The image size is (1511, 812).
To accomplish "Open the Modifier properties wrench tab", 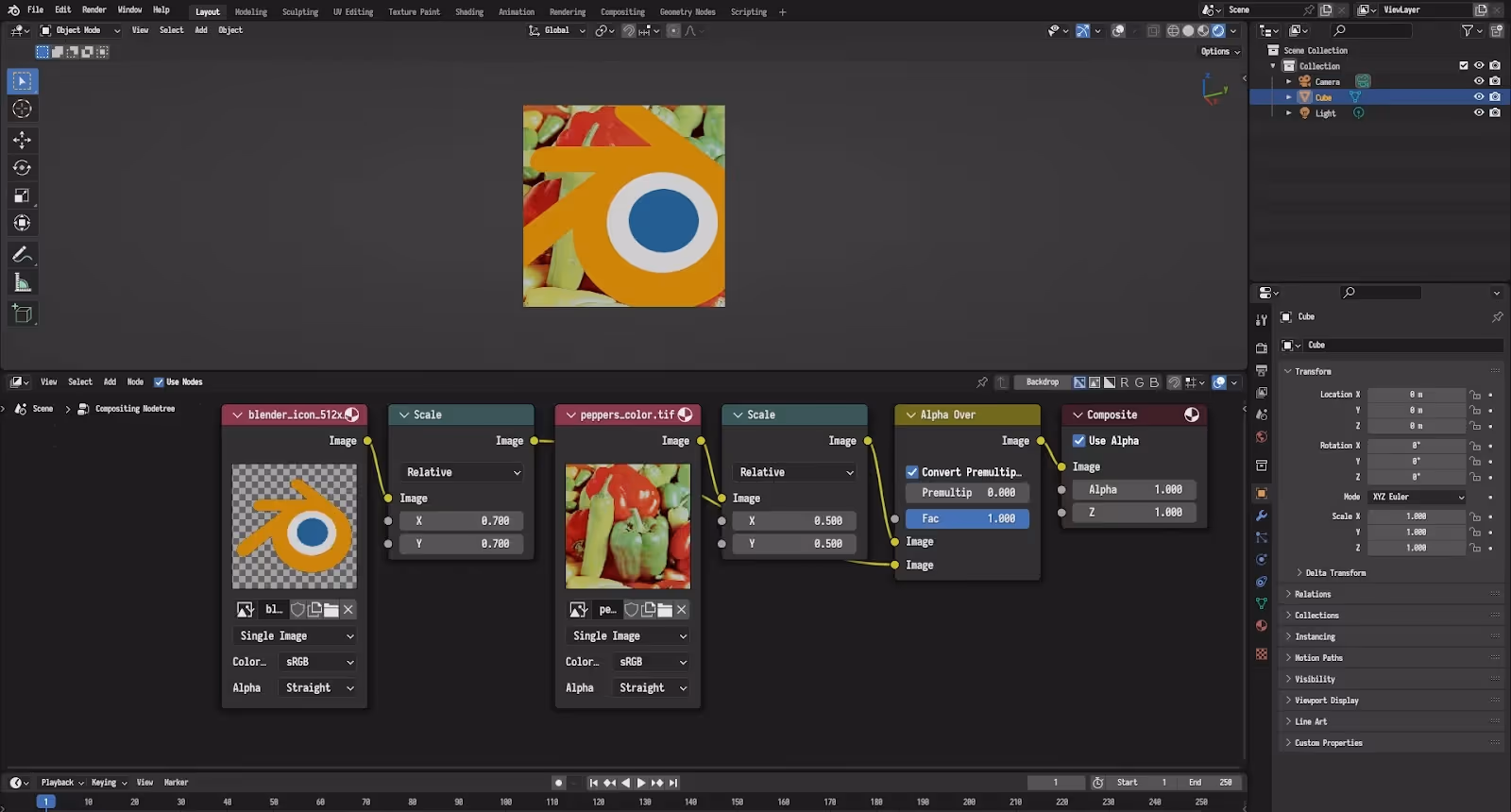I will (1262, 516).
